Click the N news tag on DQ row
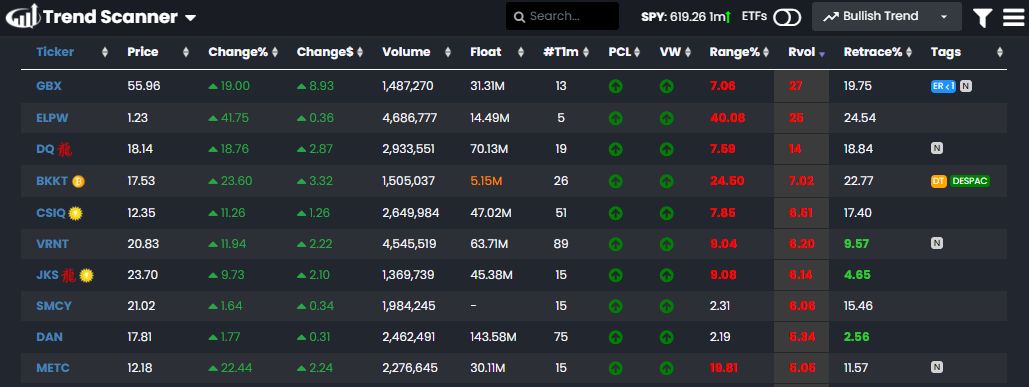The image size is (1029, 387). [x=936, y=149]
